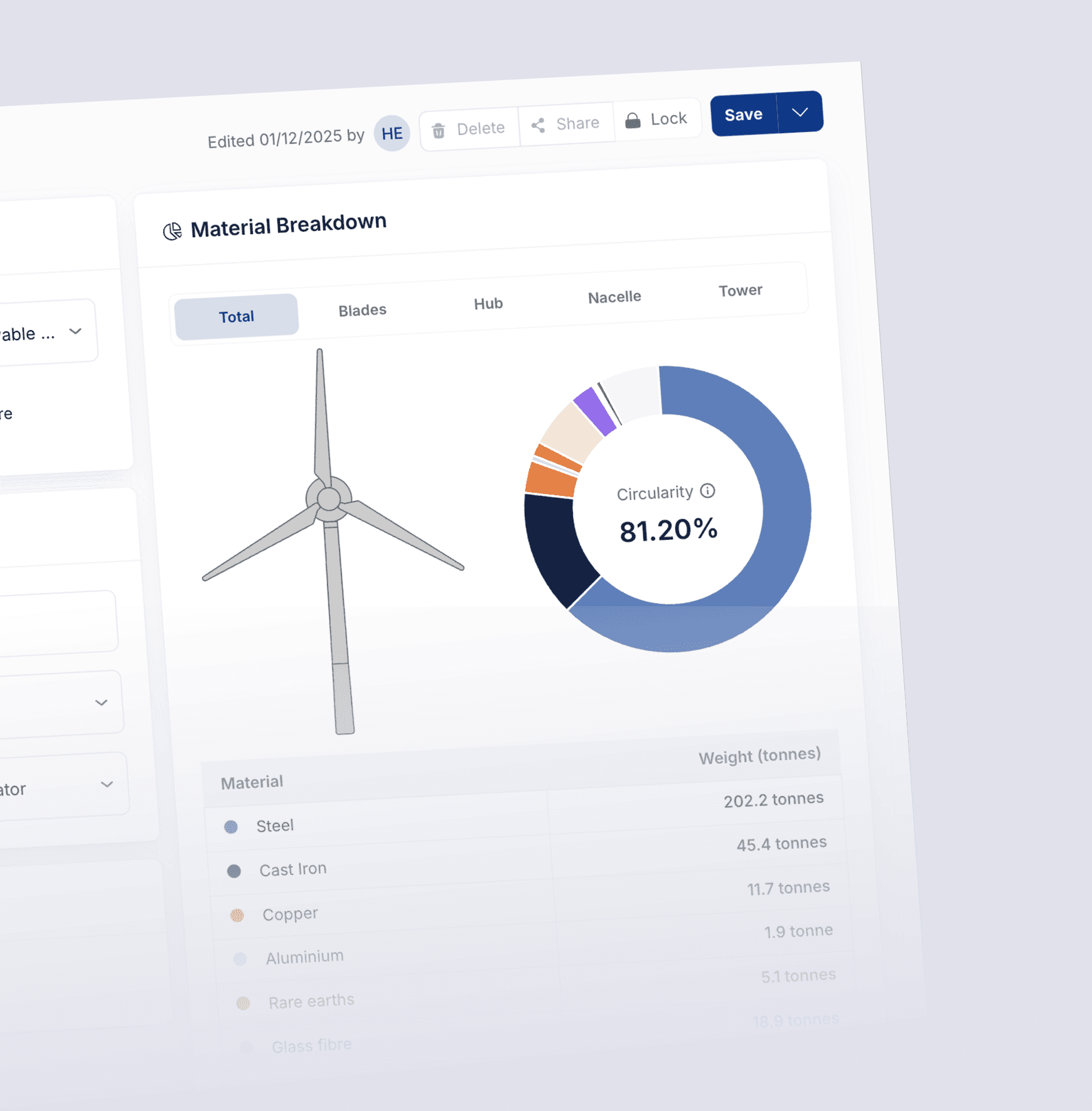1092x1111 pixels.
Task: Open the Save options dropdown arrow
Action: tap(800, 112)
